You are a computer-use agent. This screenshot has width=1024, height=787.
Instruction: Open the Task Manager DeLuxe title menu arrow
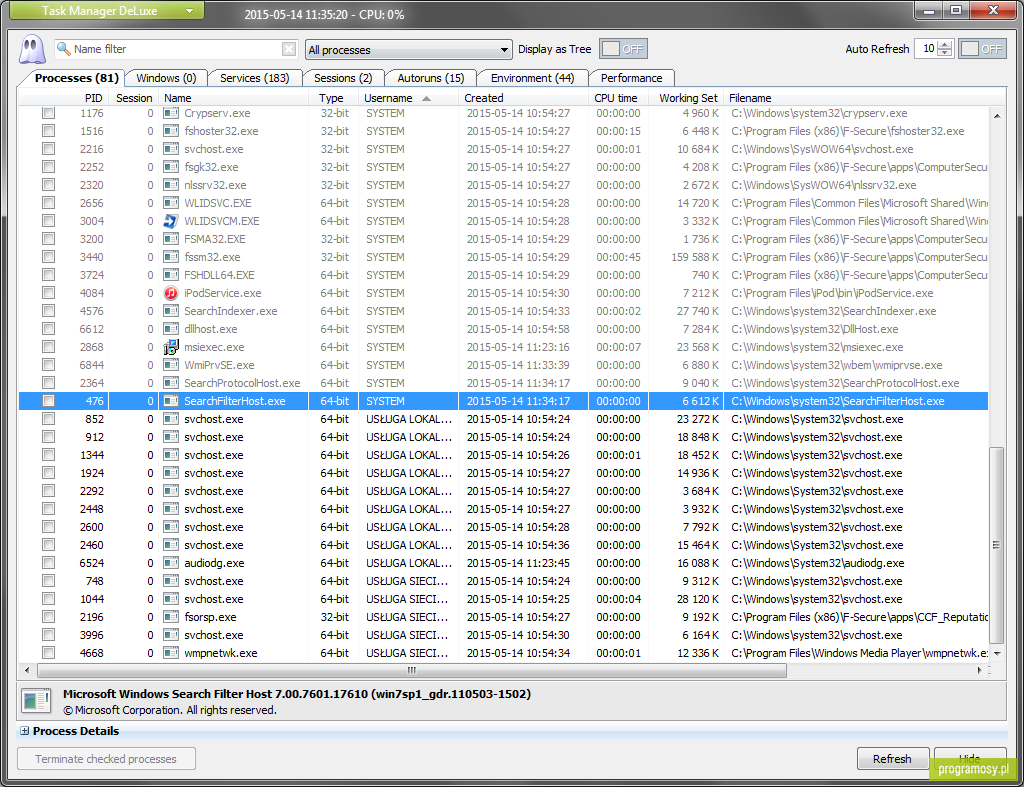(189, 11)
